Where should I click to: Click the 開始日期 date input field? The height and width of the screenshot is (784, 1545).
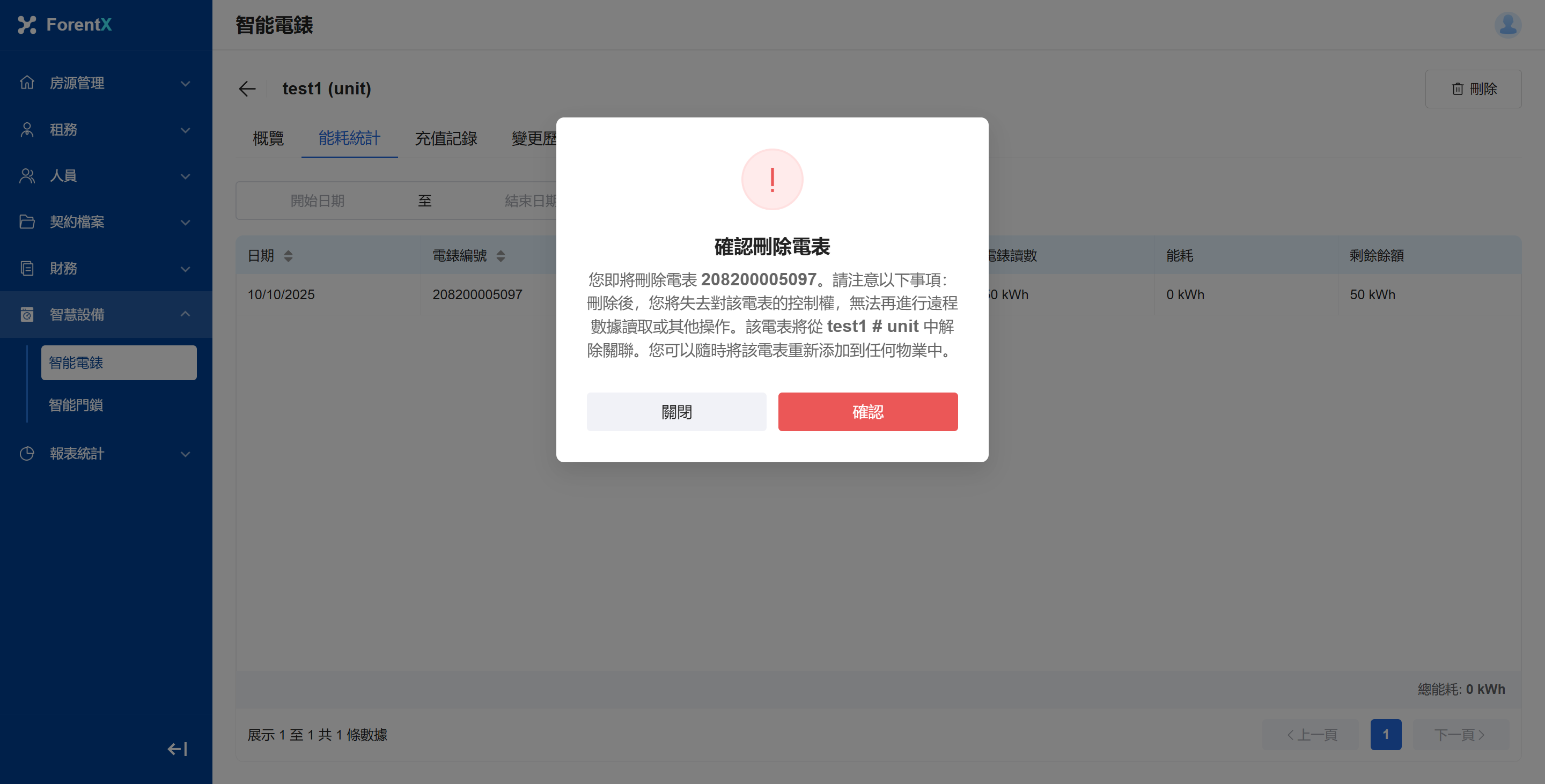(317, 201)
